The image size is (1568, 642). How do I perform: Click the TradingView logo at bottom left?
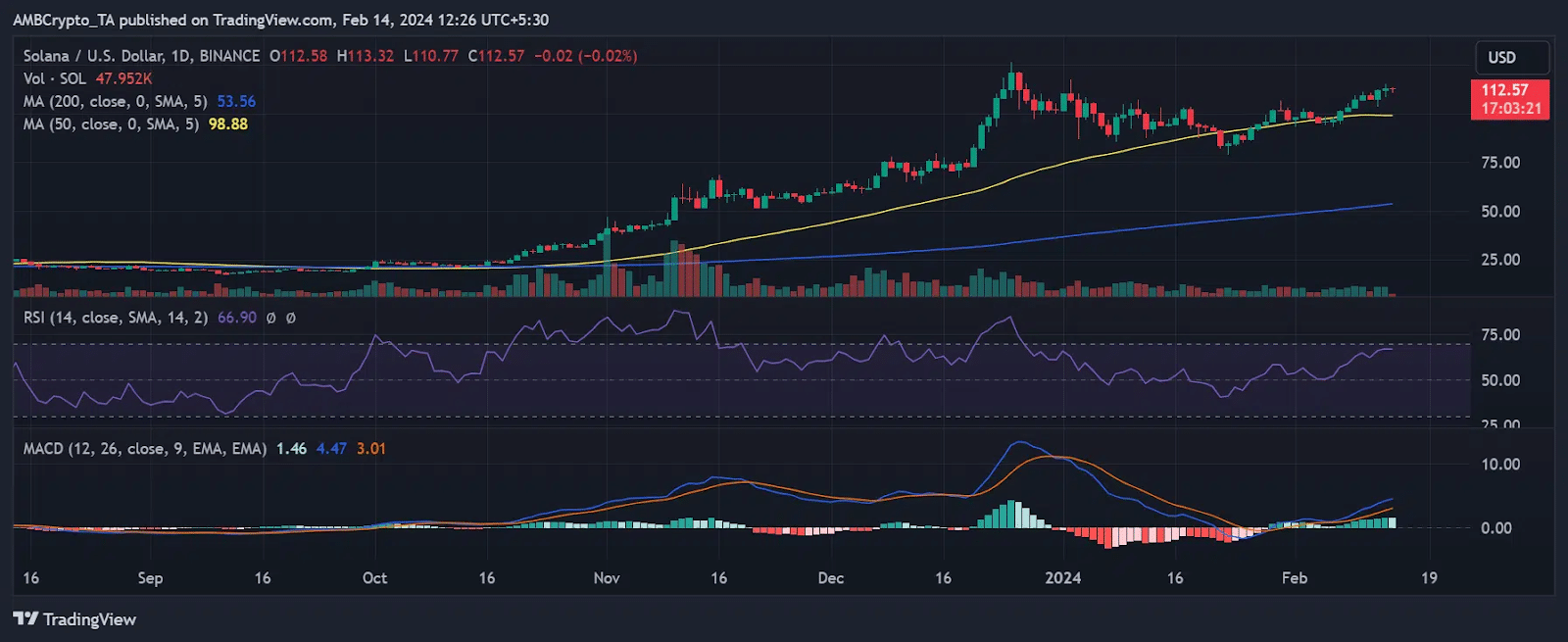[74, 619]
